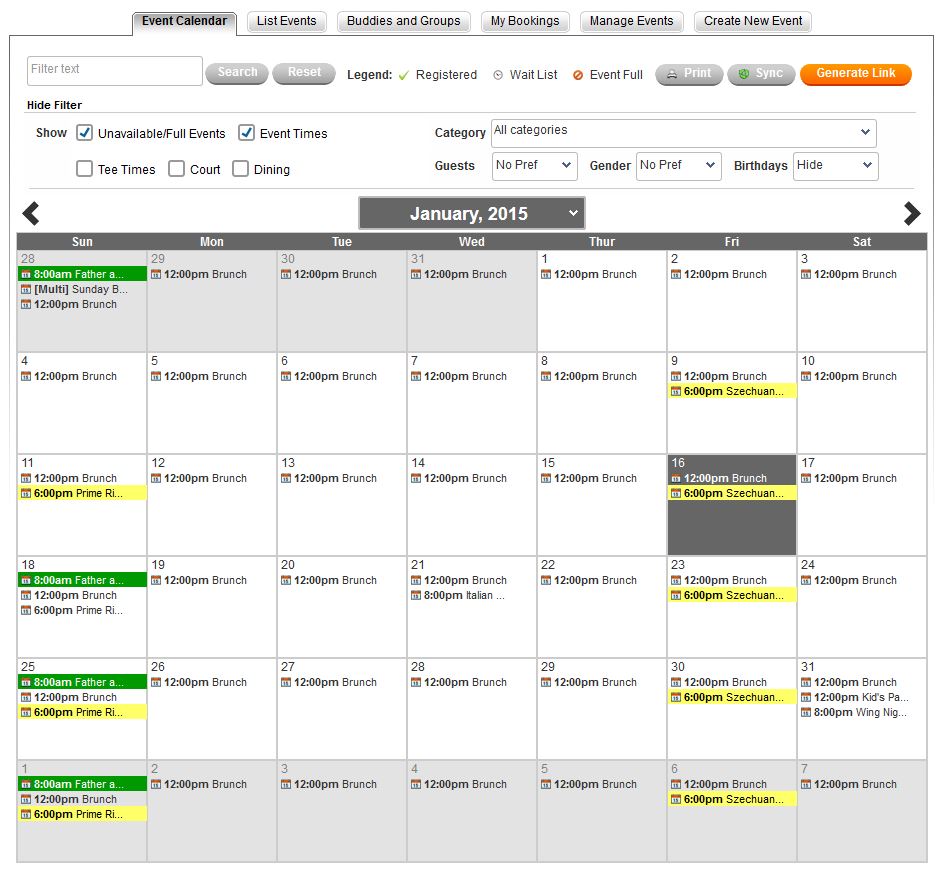Screen dimensions: 944x875
Task: Uncheck Unavailable/Full Events checkbox
Action: click(85, 133)
